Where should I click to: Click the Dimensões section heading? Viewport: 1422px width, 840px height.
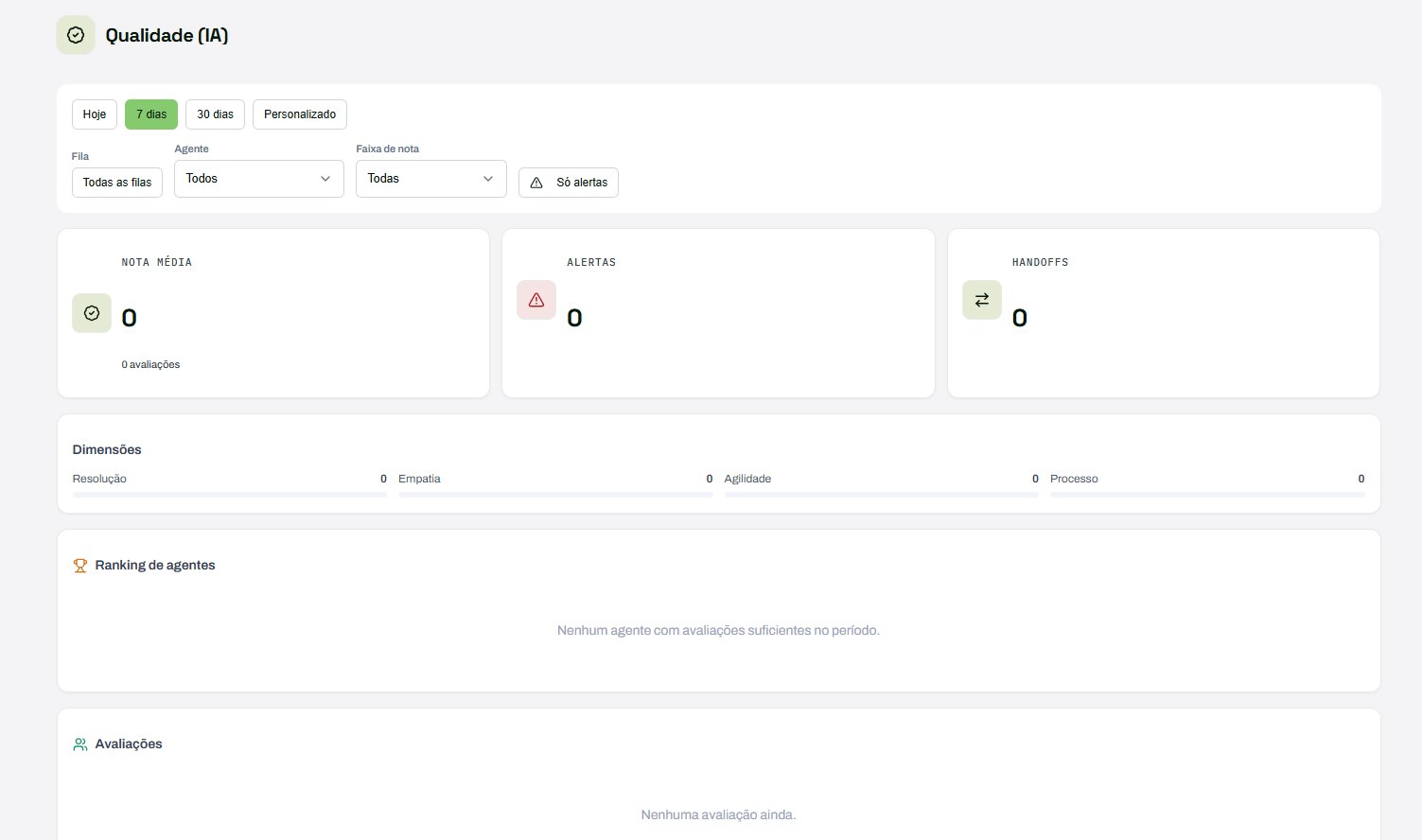coord(107,450)
